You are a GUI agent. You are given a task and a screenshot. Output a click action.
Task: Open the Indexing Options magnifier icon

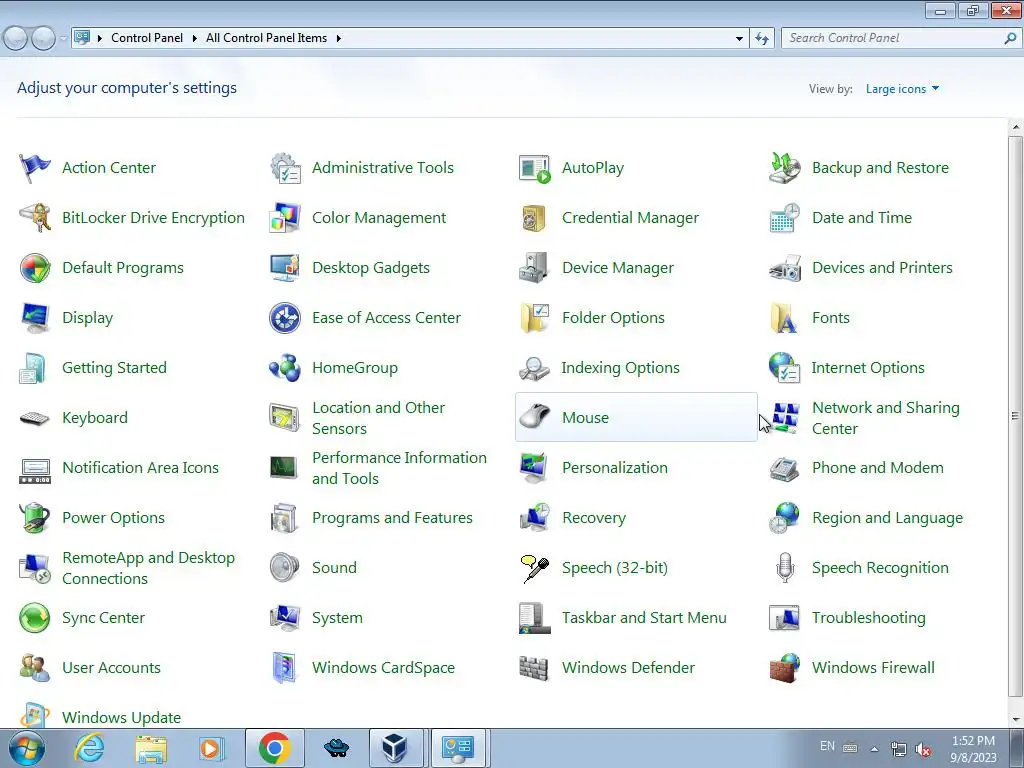click(534, 368)
